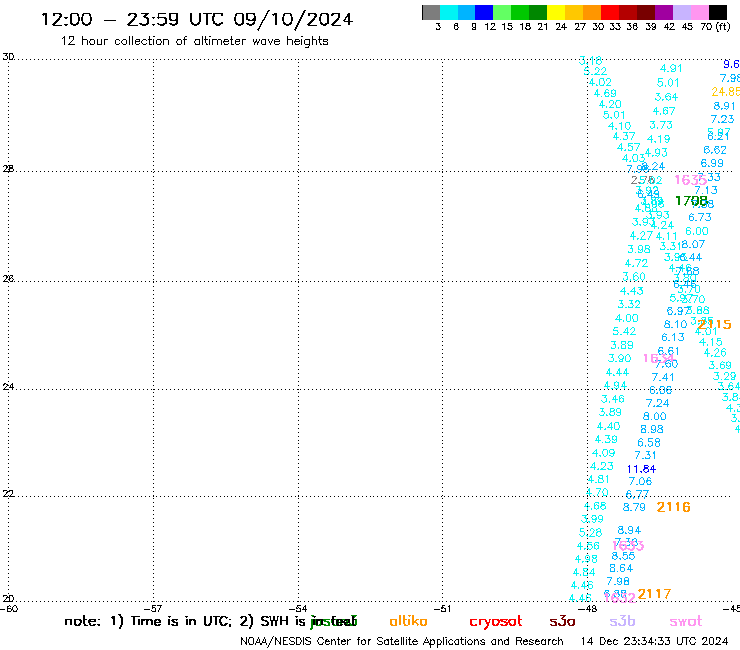Click the '12:00 – 23:59 UTC 09/10/2024' title
Screen dimensions: 740x650
[x=197, y=19]
